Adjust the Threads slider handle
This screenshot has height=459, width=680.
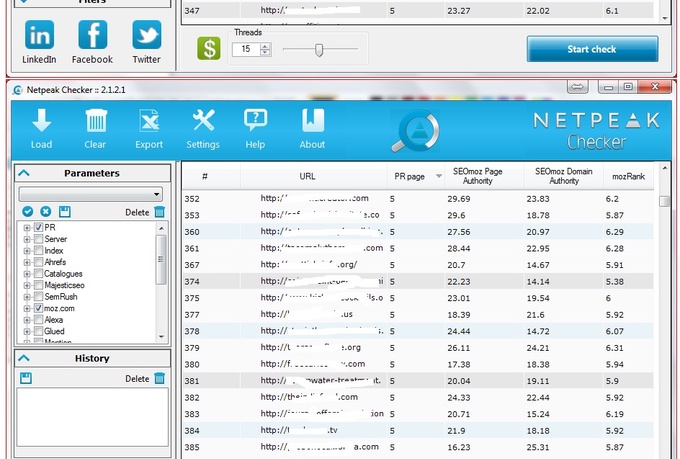[319, 50]
